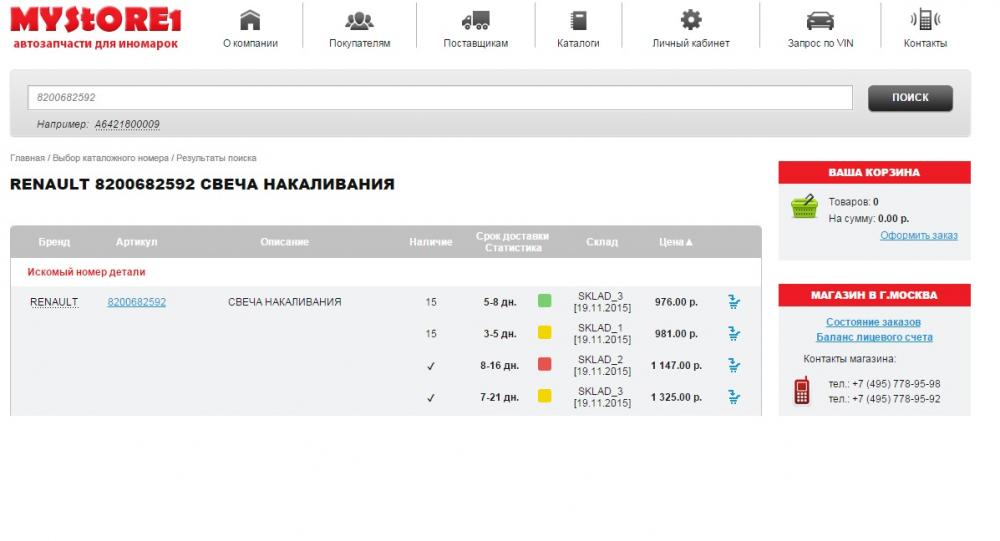Open the Запрос по VIN menu item

tap(820, 43)
